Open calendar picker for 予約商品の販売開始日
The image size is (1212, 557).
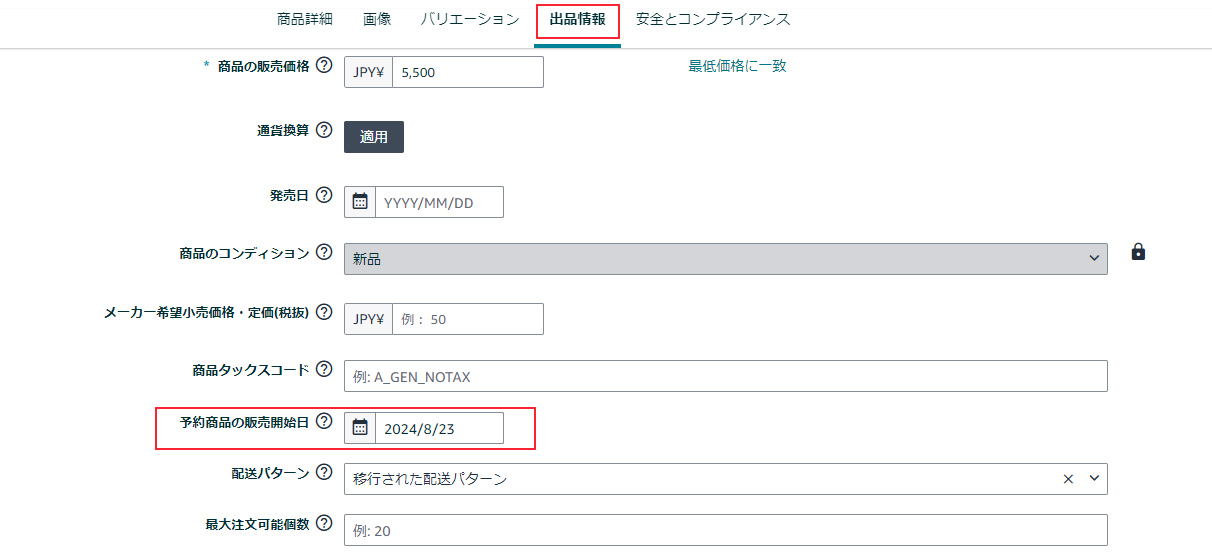point(360,428)
